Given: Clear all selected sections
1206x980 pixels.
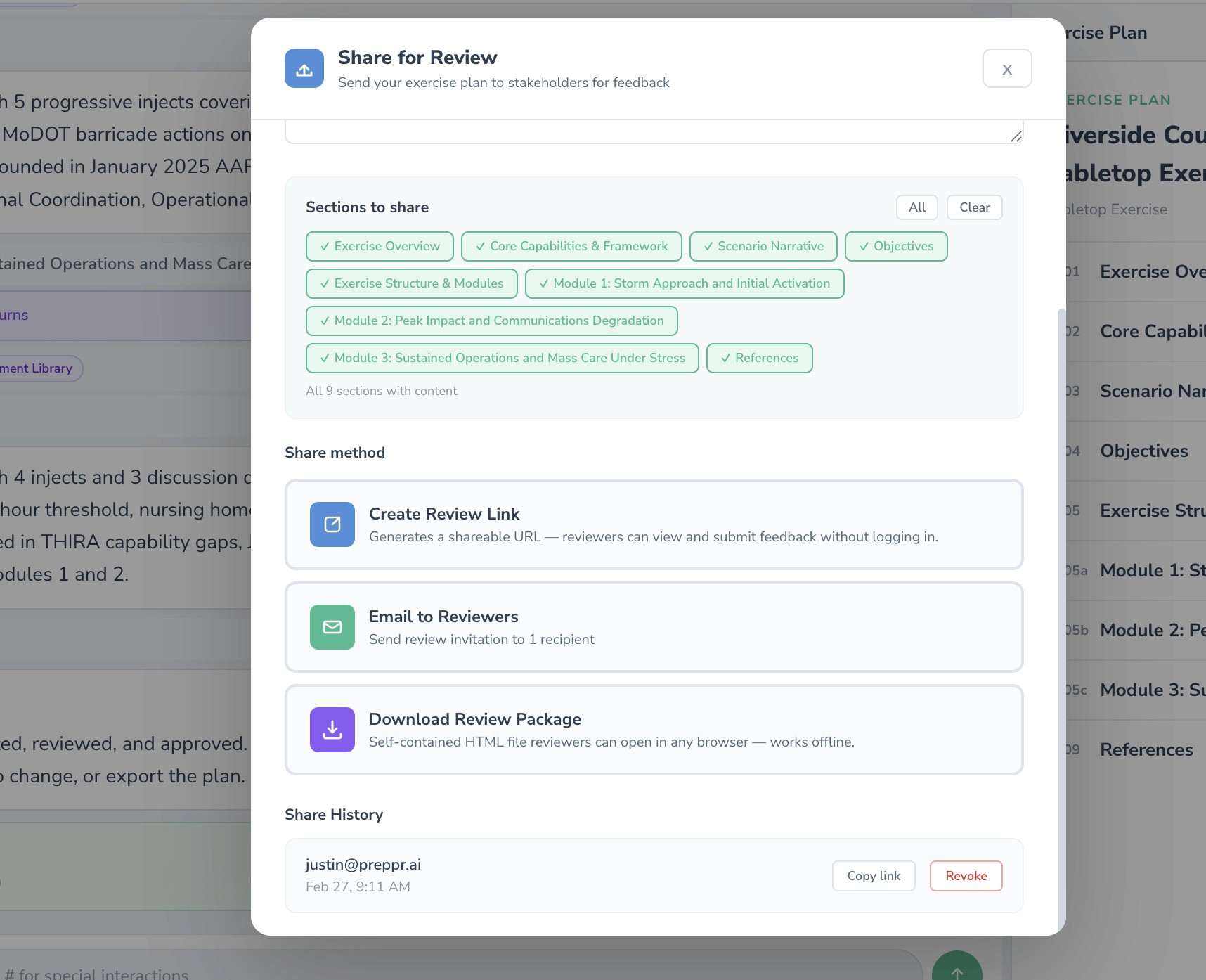Looking at the screenshot, I should coord(975,207).
